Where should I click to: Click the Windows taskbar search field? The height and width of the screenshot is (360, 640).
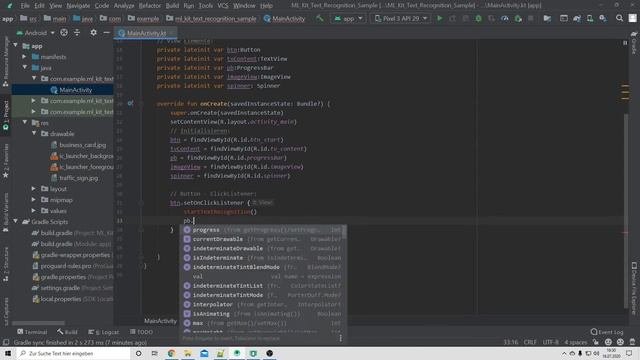click(x=73, y=353)
